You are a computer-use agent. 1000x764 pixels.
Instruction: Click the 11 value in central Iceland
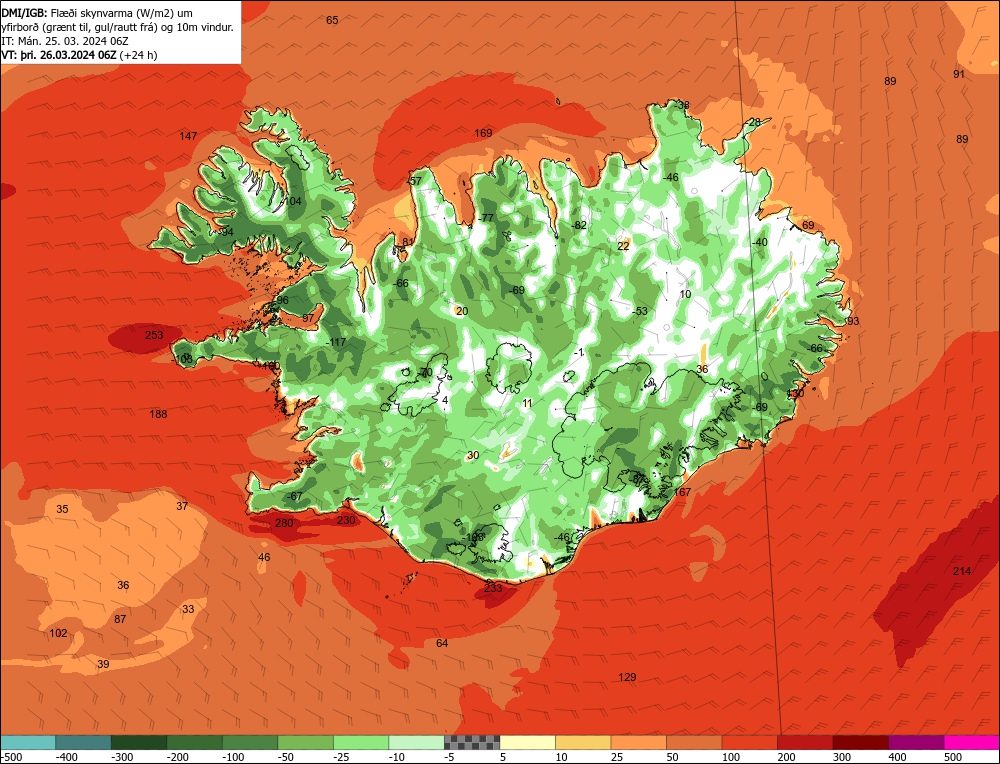tap(527, 403)
